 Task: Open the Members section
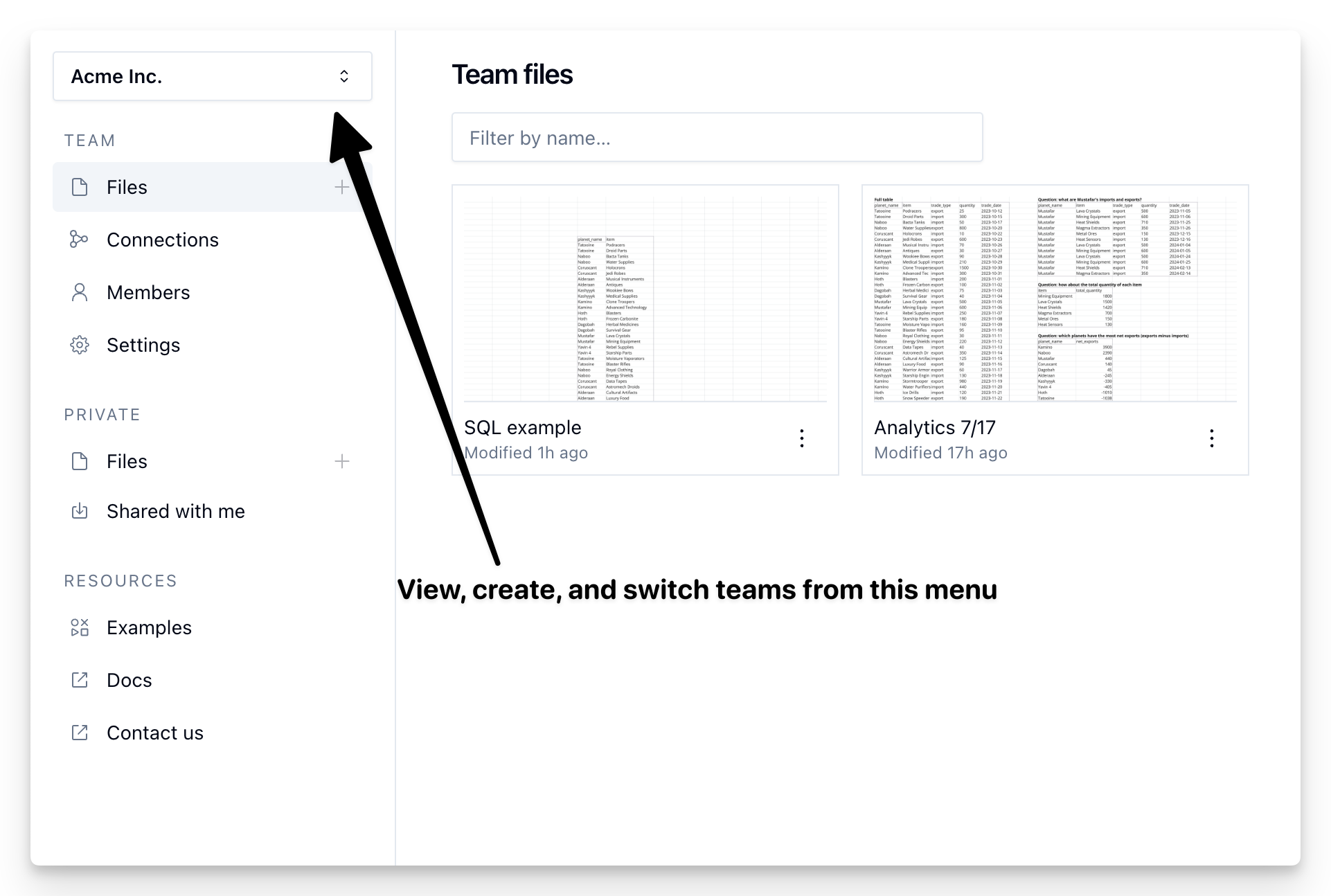pyautogui.click(x=148, y=292)
